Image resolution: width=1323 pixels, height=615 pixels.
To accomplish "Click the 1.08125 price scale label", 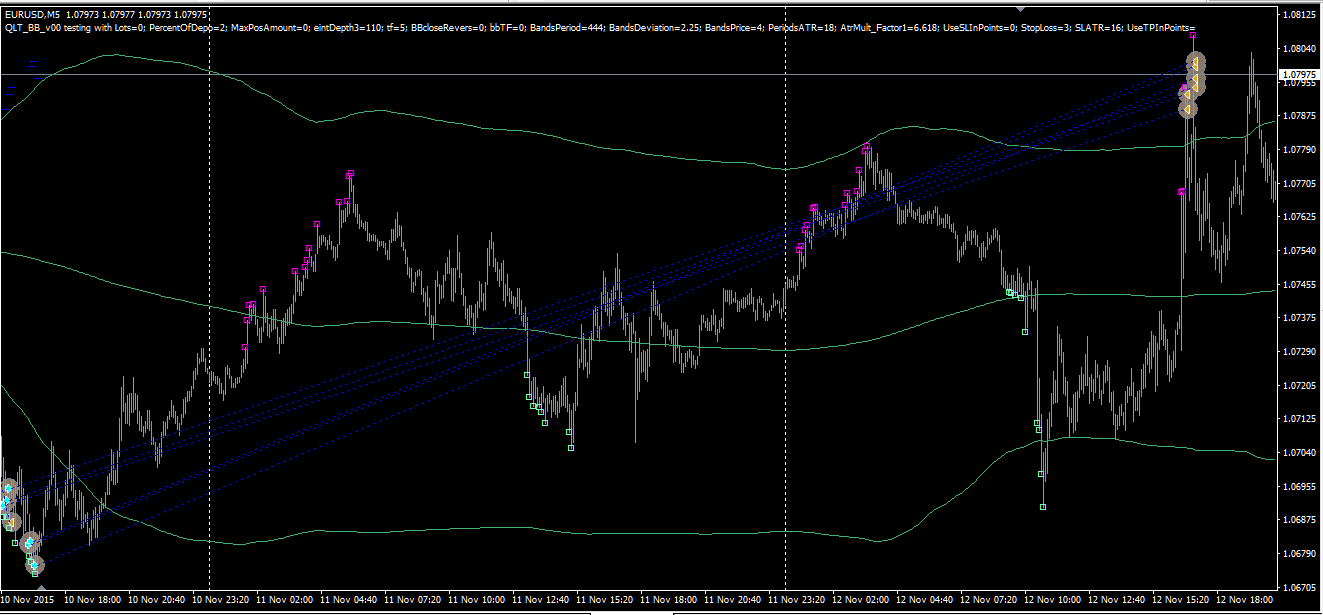I will click(x=1299, y=15).
